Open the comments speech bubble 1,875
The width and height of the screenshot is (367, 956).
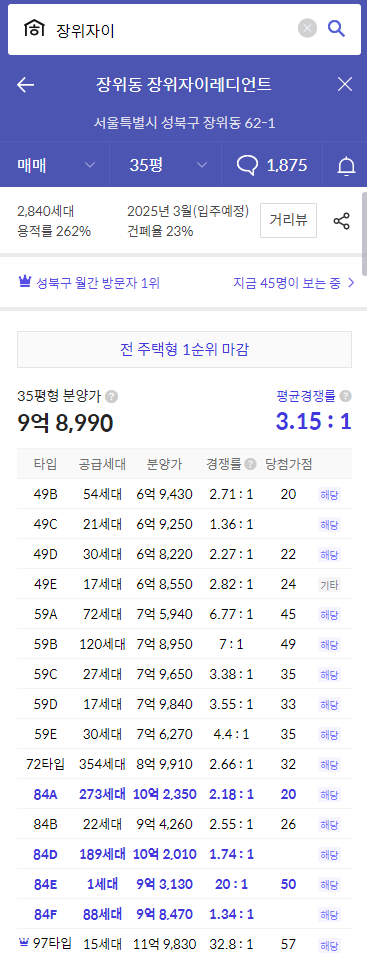pyautogui.click(x=271, y=165)
